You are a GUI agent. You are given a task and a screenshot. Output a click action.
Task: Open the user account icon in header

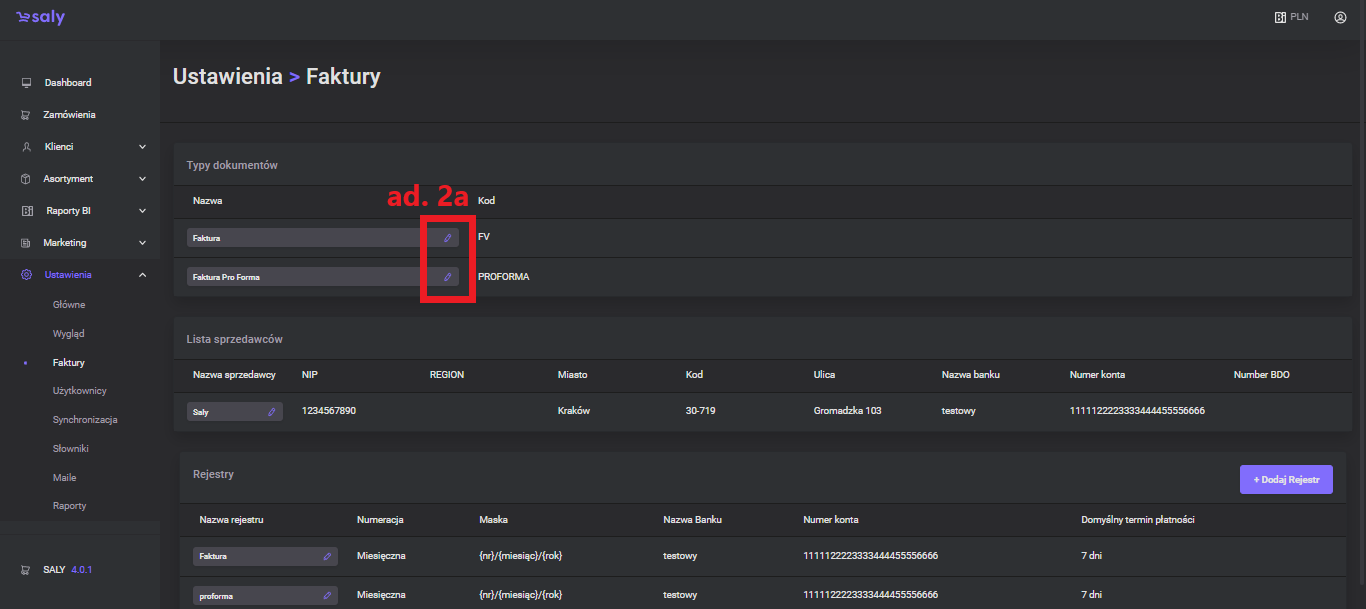point(1340,17)
